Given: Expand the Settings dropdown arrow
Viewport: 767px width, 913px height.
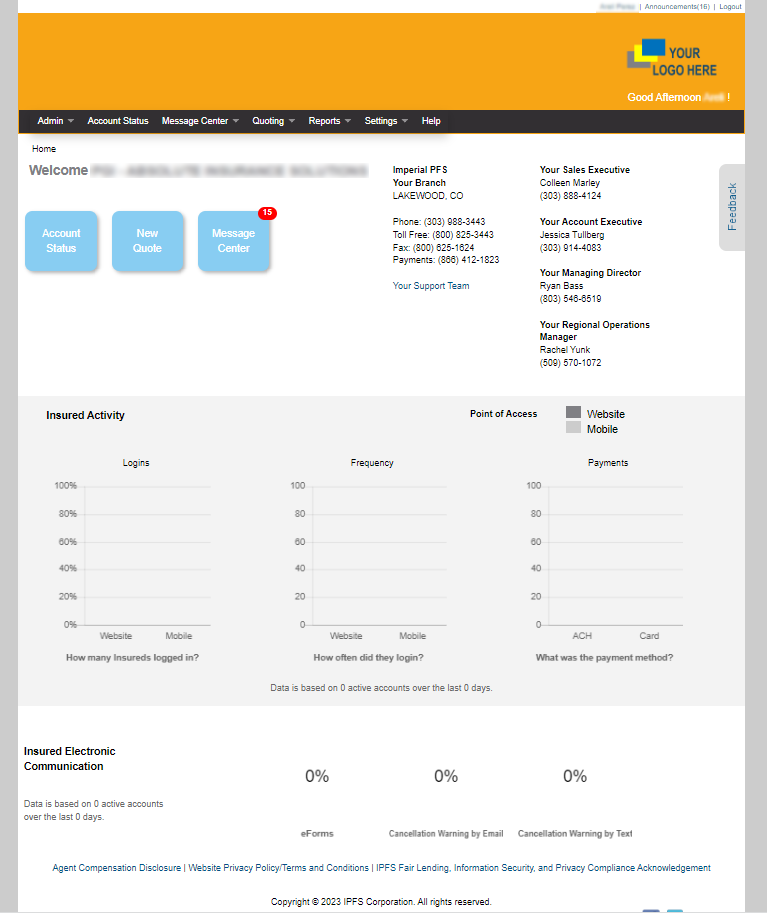Looking at the screenshot, I should click(405, 121).
